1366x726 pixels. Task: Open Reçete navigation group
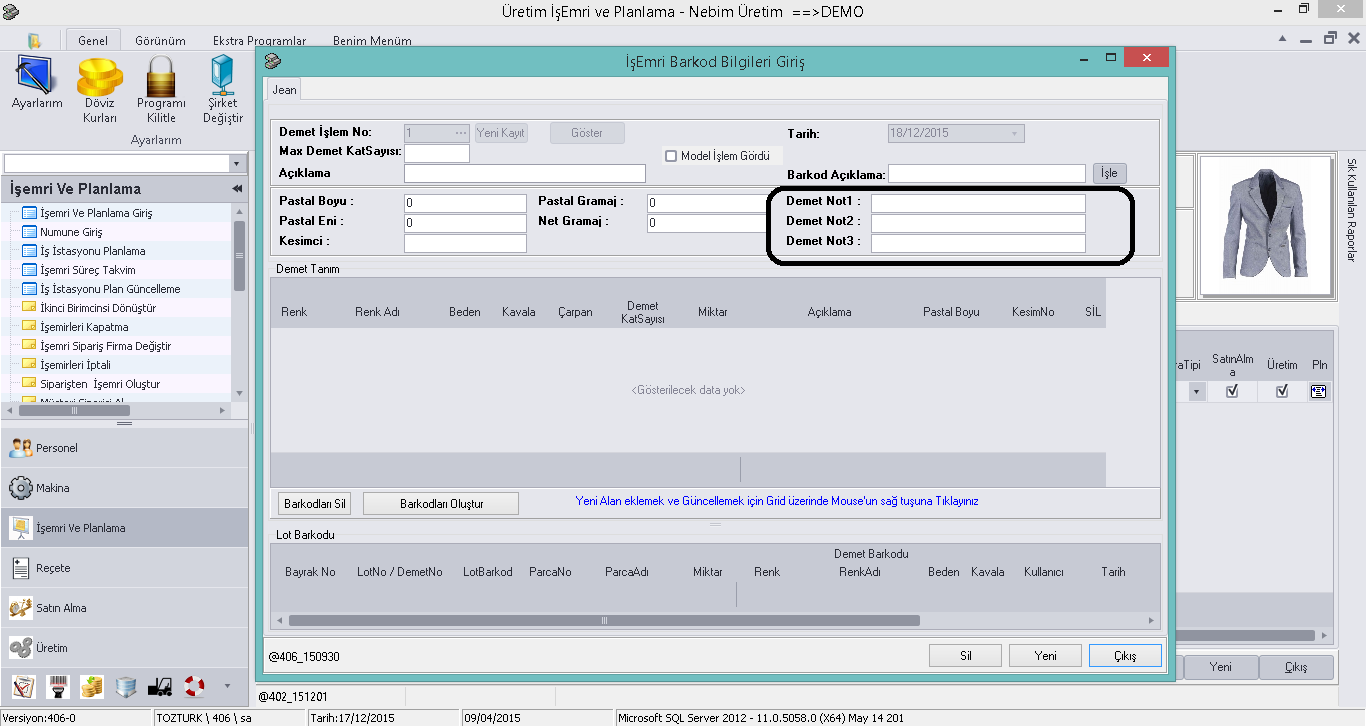tap(124, 568)
